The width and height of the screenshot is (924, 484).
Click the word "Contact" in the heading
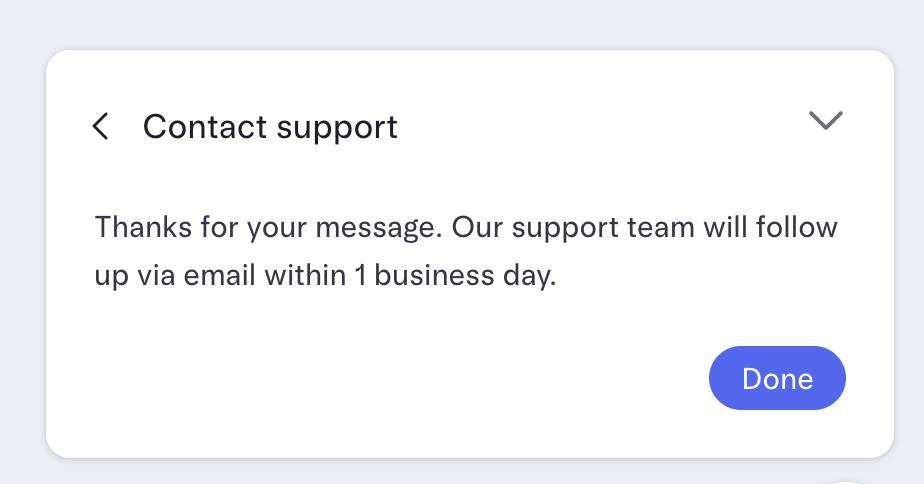[x=205, y=127]
